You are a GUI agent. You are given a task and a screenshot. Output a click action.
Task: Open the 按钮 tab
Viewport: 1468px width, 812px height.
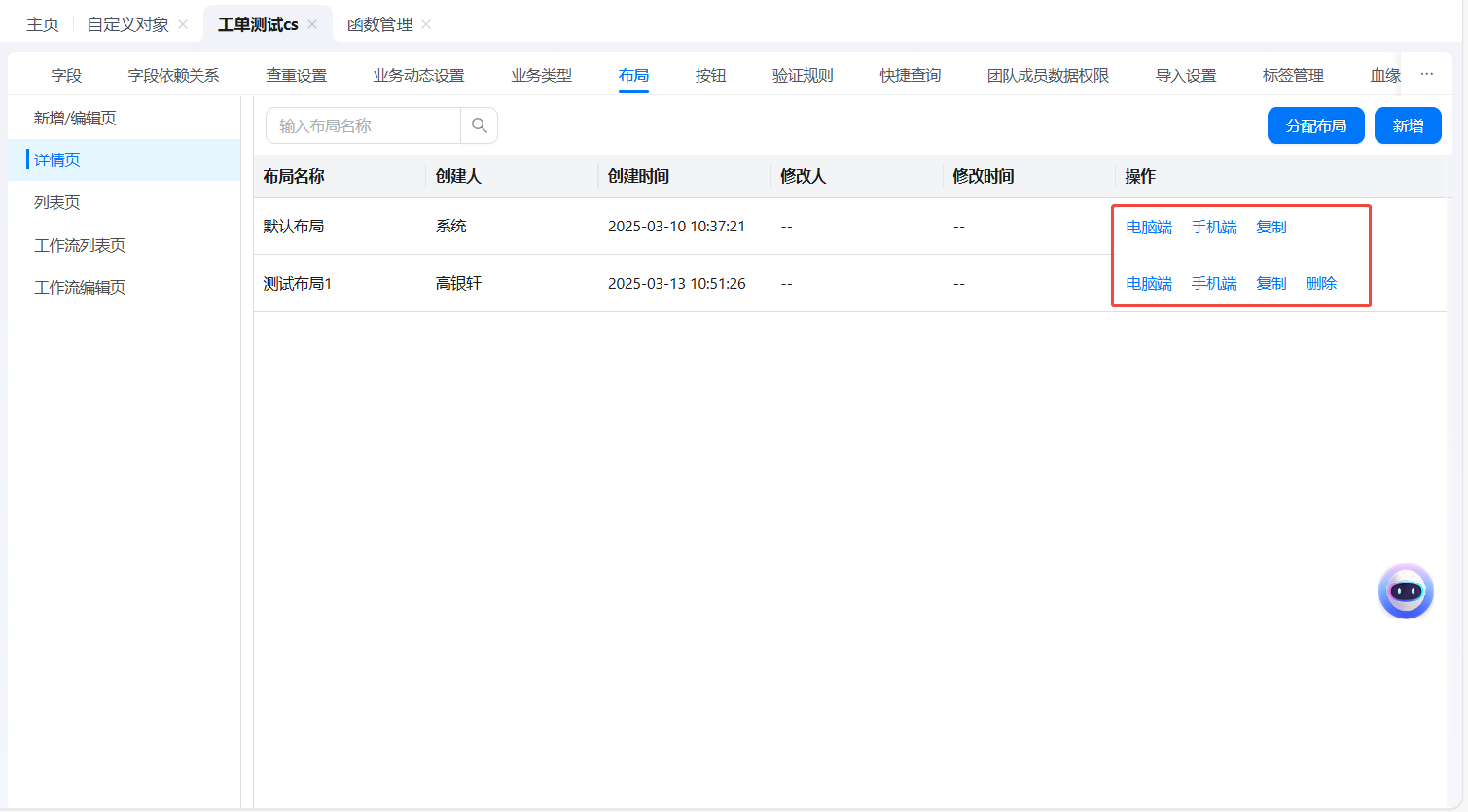710,75
